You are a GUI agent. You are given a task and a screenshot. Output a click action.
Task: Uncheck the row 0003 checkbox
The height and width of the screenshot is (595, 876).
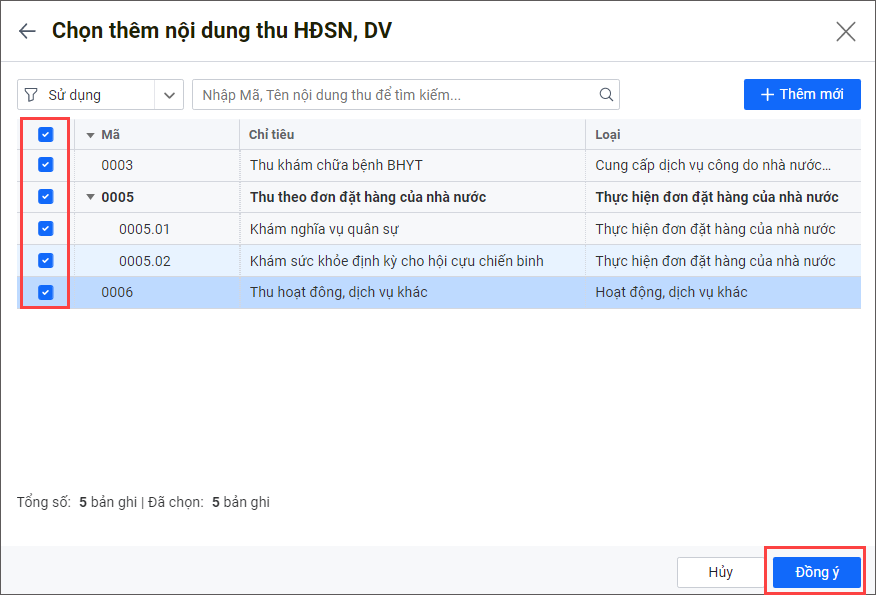tap(45, 165)
